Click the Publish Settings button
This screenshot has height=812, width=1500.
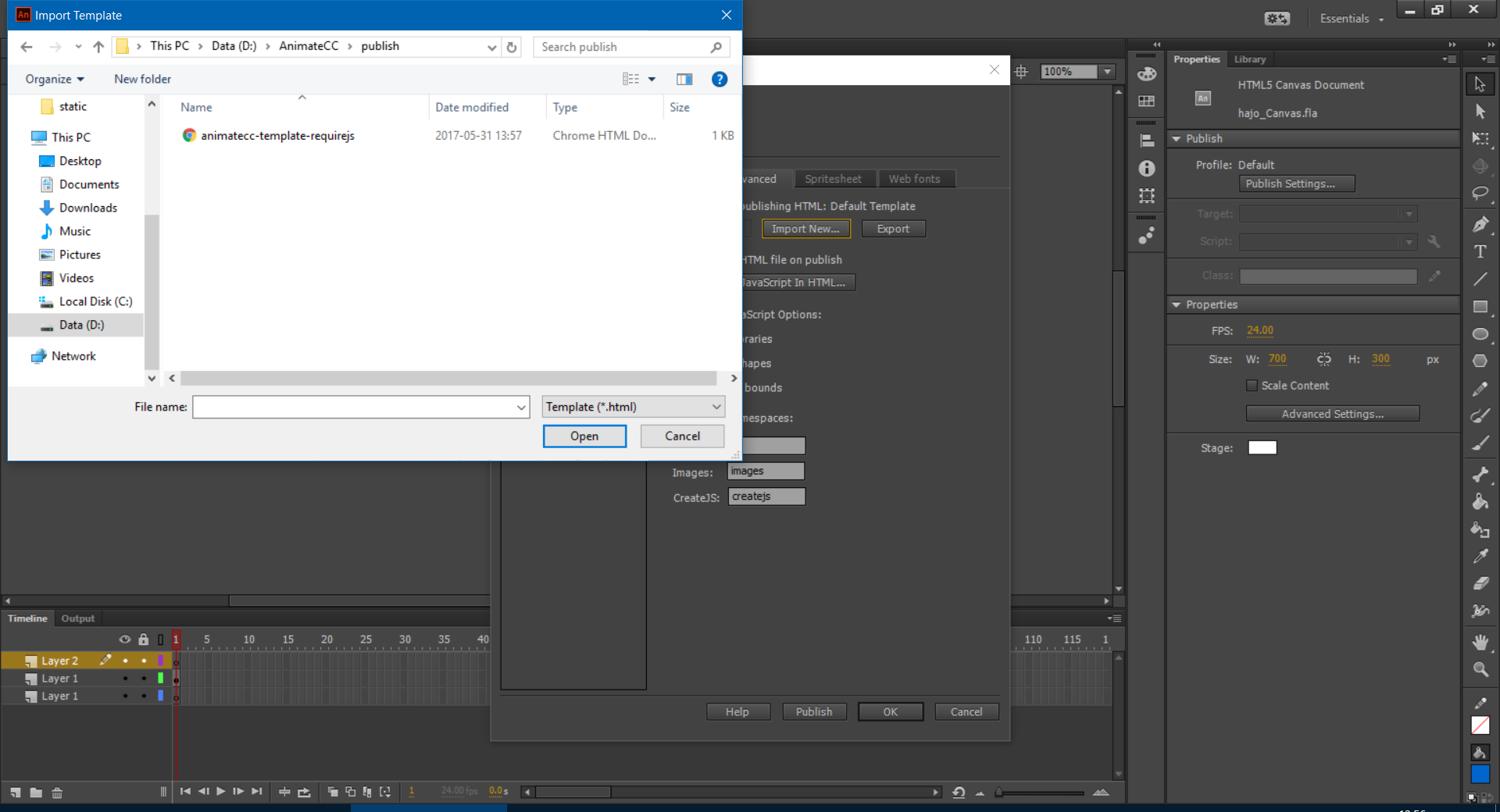[x=1296, y=183]
